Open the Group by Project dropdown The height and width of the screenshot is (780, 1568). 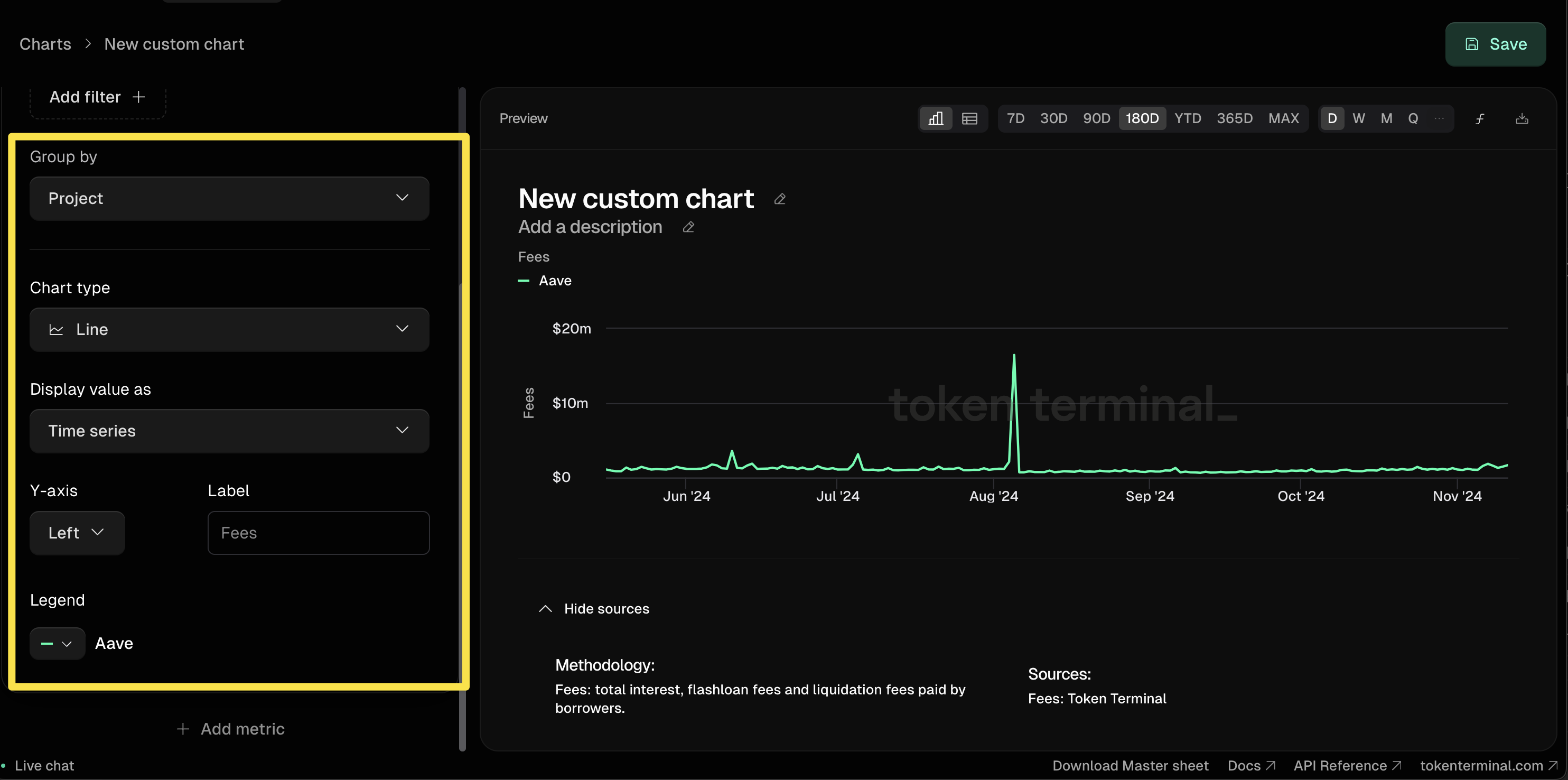[229, 199]
